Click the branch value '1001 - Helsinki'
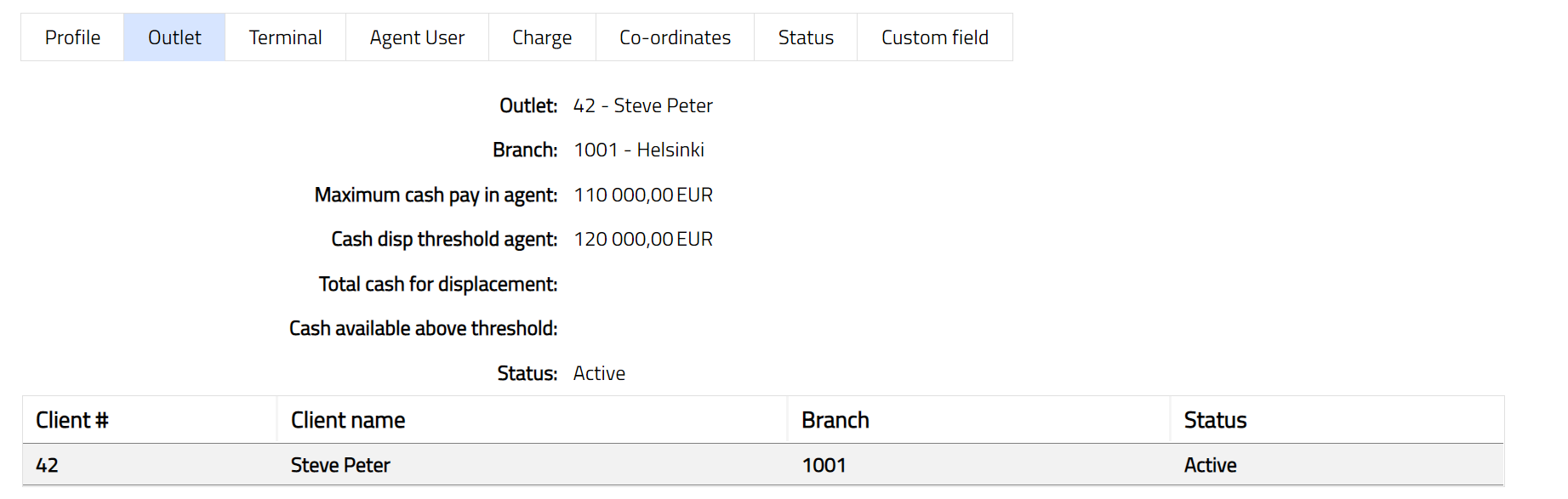Image resolution: width=1568 pixels, height=499 pixels. click(639, 150)
